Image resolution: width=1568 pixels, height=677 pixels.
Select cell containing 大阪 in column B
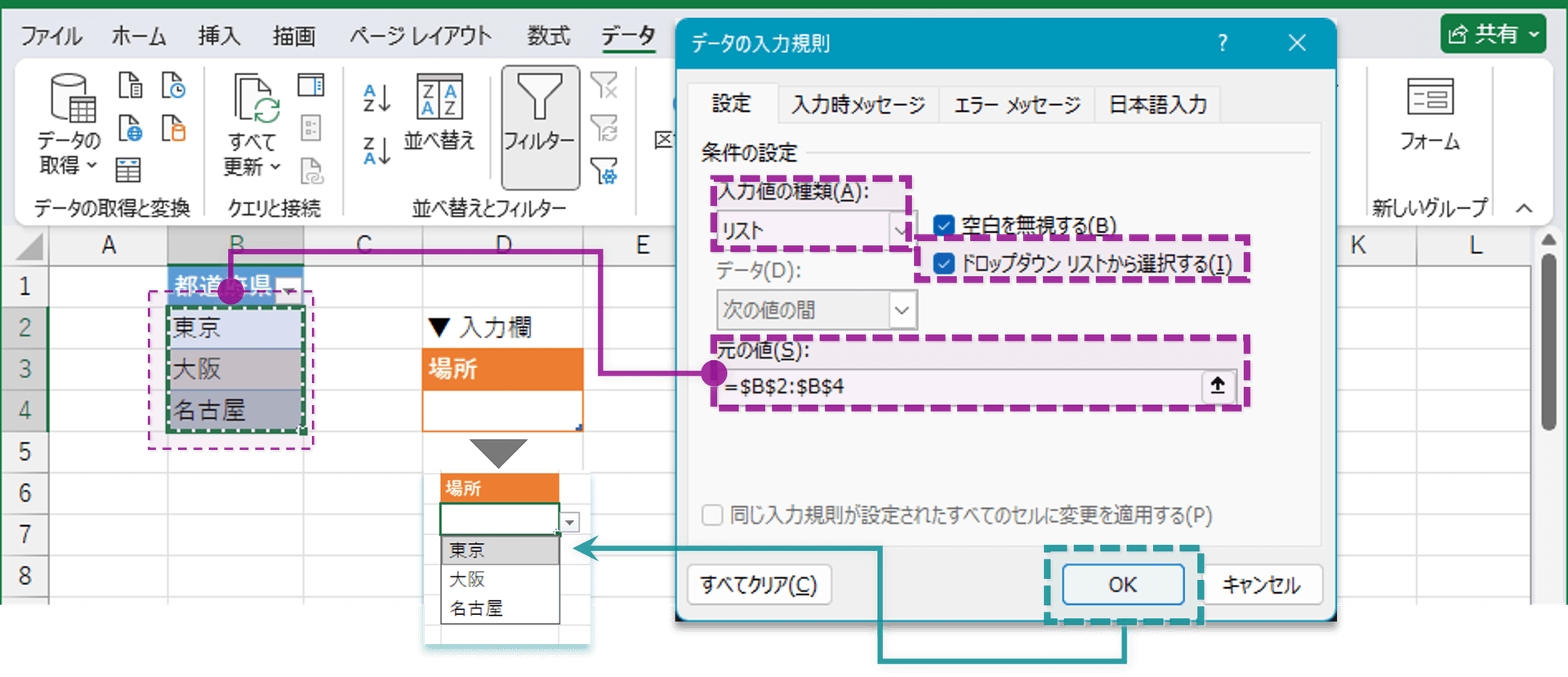[235, 368]
